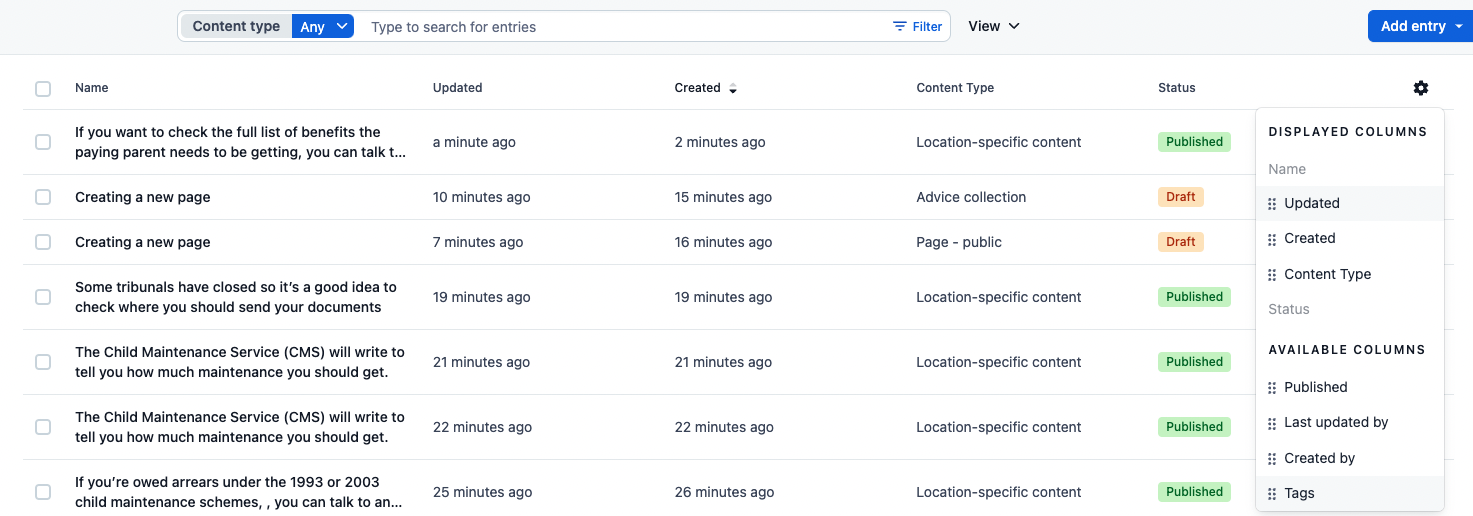Click drag handle icon beside Published column

tap(1272, 388)
